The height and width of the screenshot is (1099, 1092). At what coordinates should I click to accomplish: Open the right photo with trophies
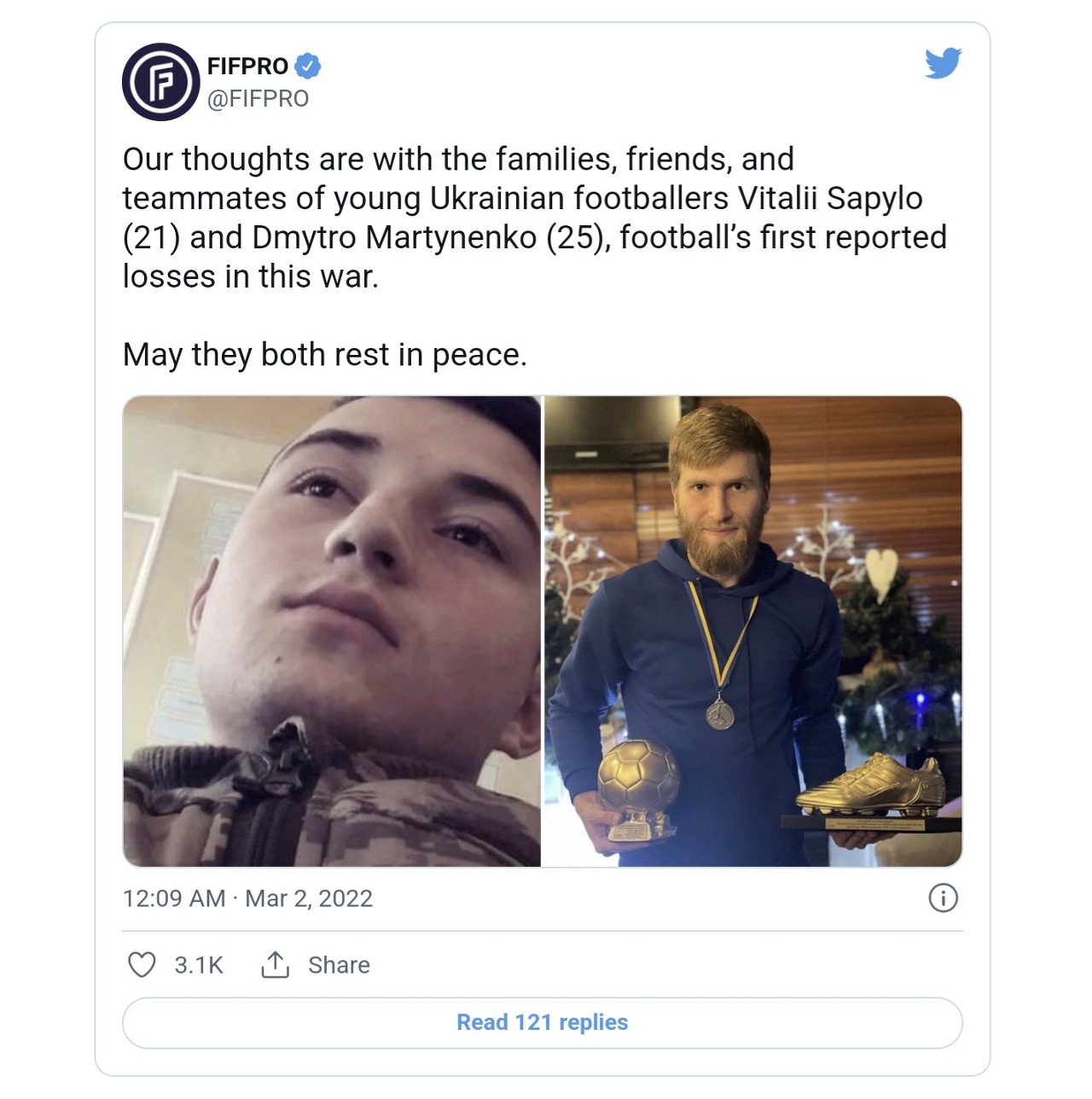[753, 631]
